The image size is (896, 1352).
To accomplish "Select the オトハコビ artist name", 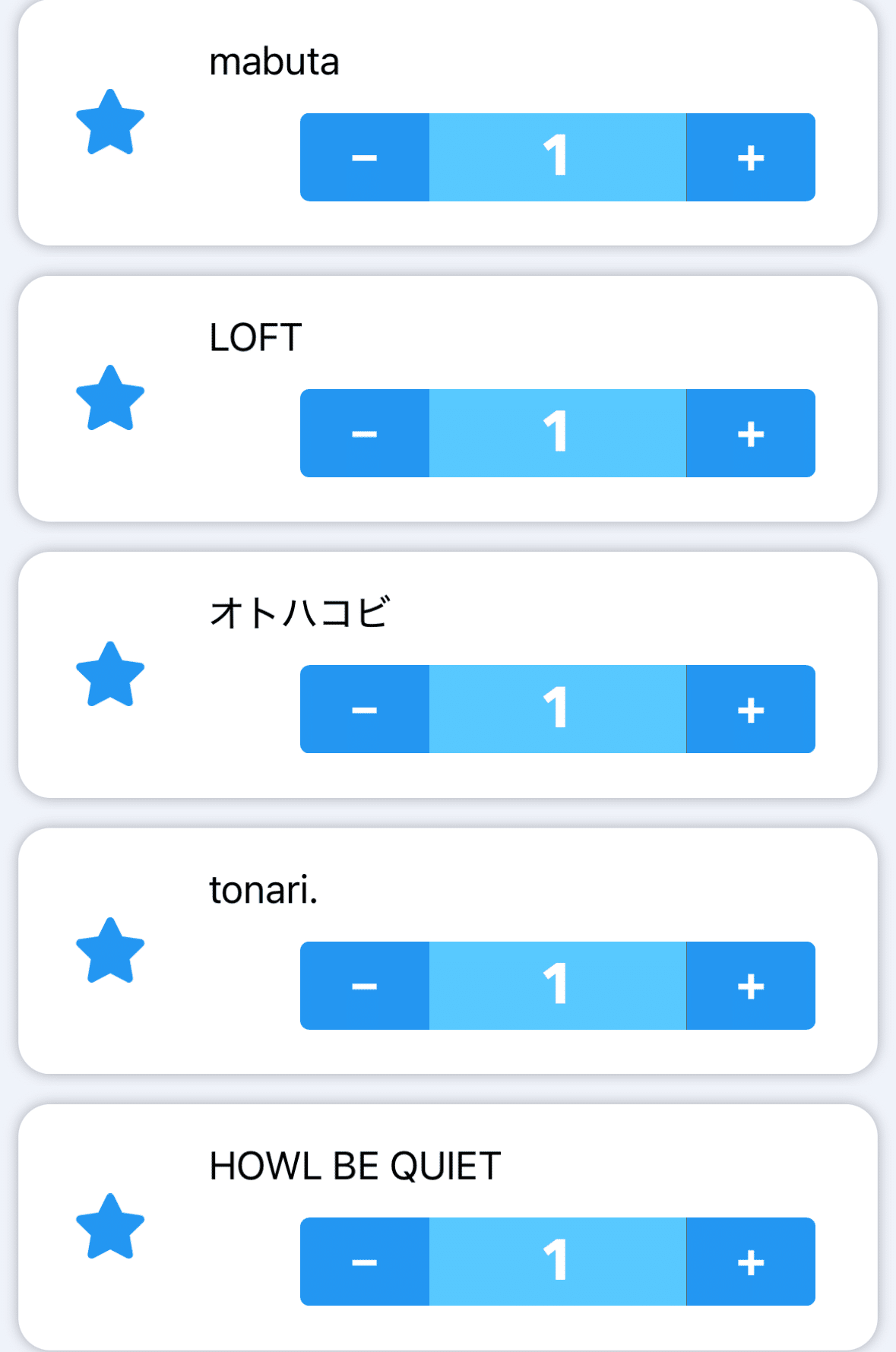I will [299, 613].
